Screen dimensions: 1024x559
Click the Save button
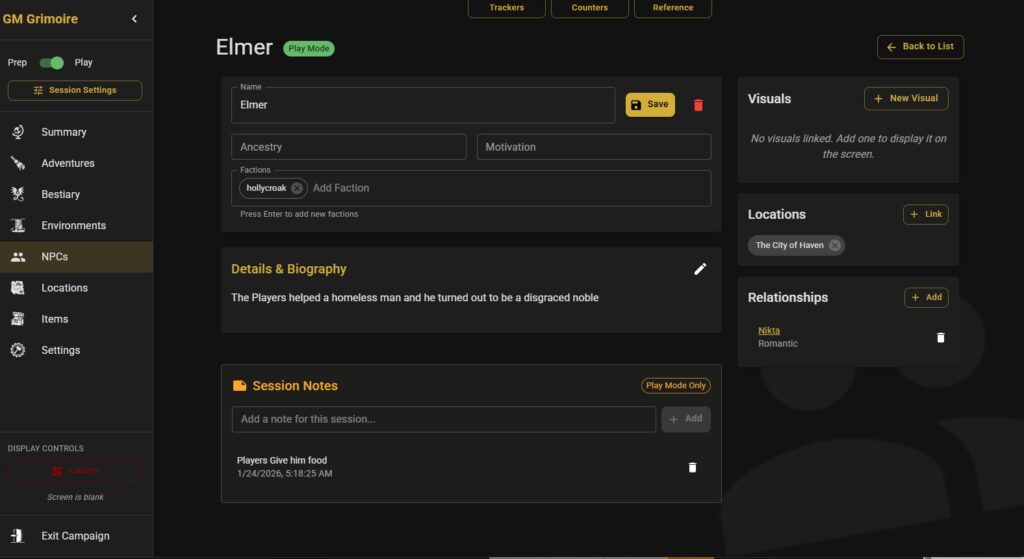(650, 105)
